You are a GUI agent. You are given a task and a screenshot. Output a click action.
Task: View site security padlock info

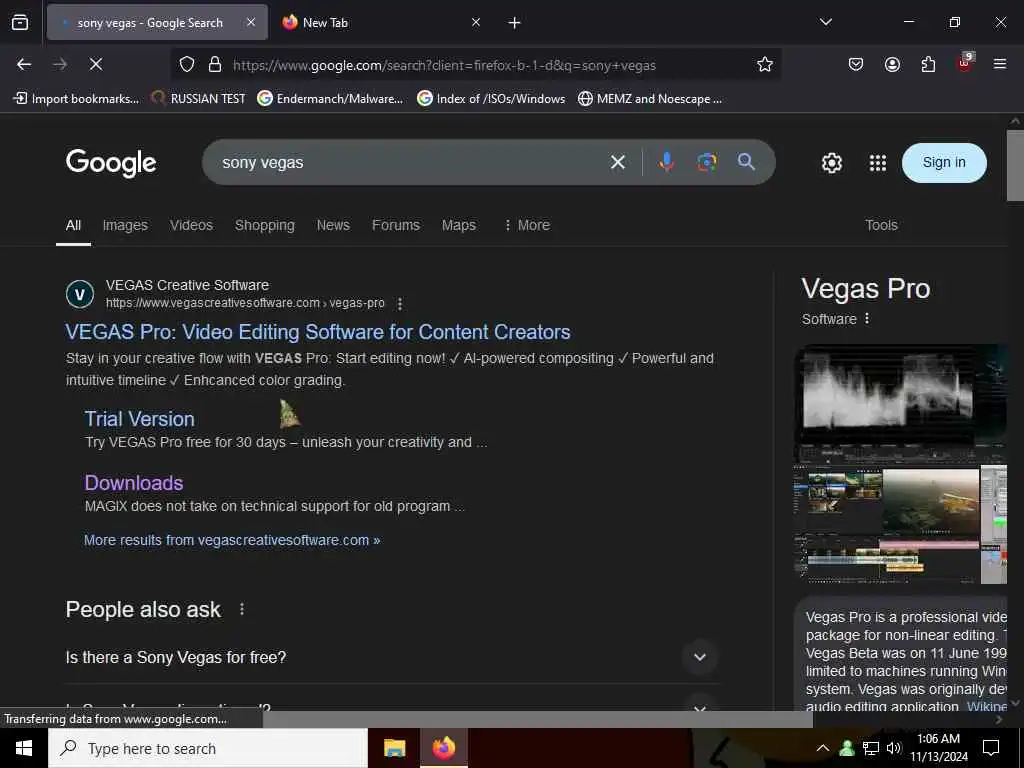215,64
